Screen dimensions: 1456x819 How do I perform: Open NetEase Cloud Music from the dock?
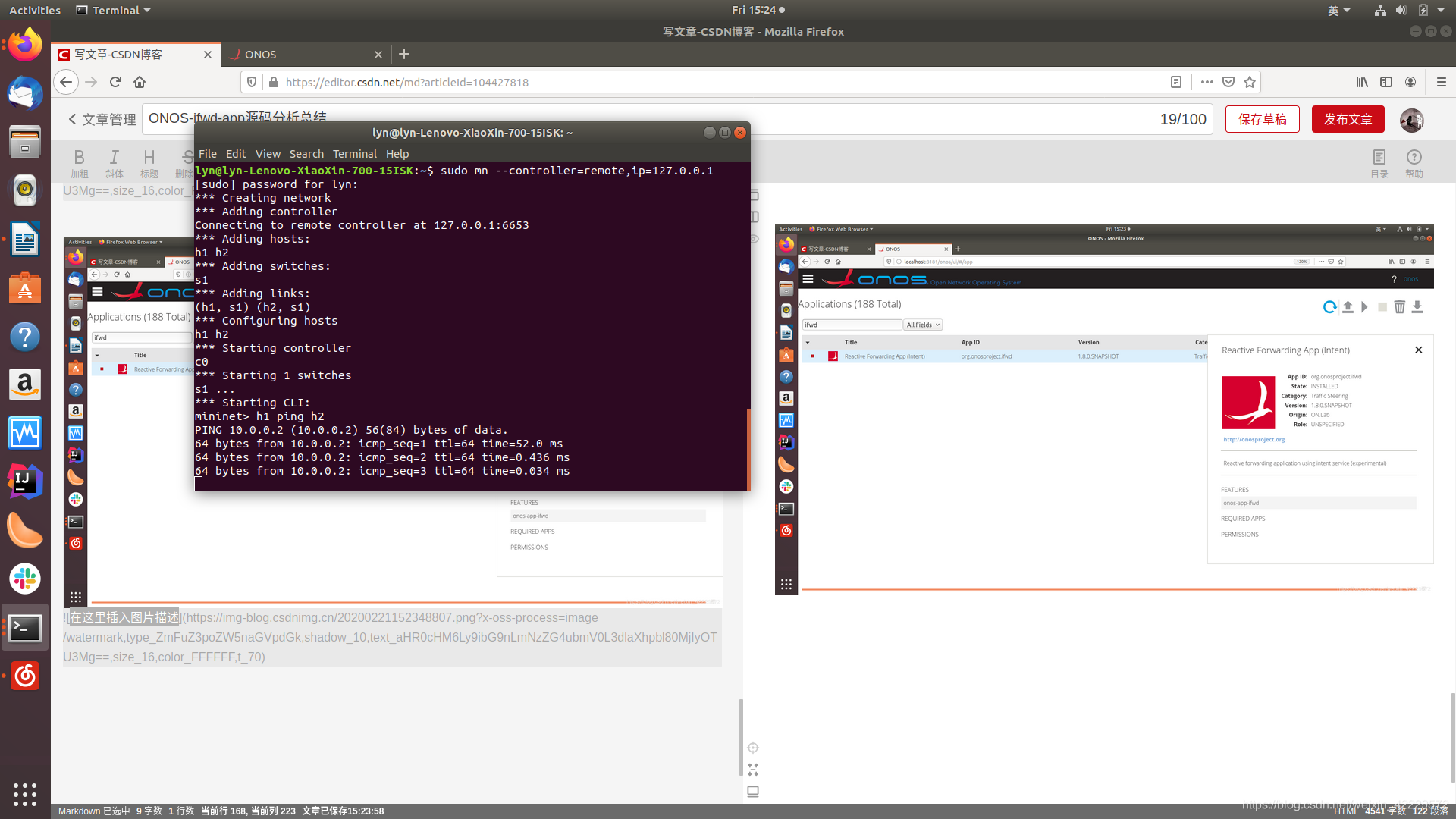(x=25, y=676)
